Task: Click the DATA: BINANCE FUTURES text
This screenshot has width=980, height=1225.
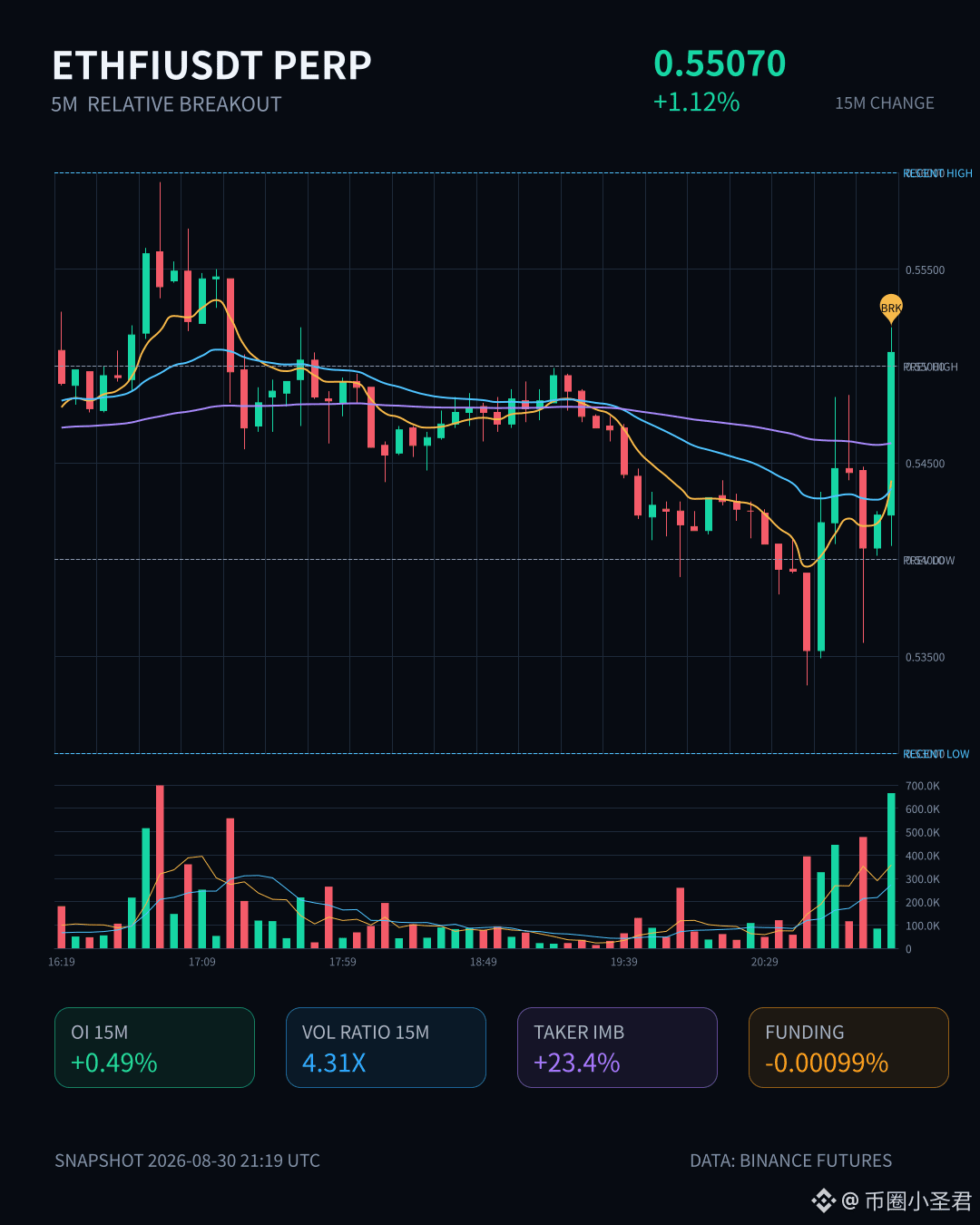Action: click(x=790, y=1161)
